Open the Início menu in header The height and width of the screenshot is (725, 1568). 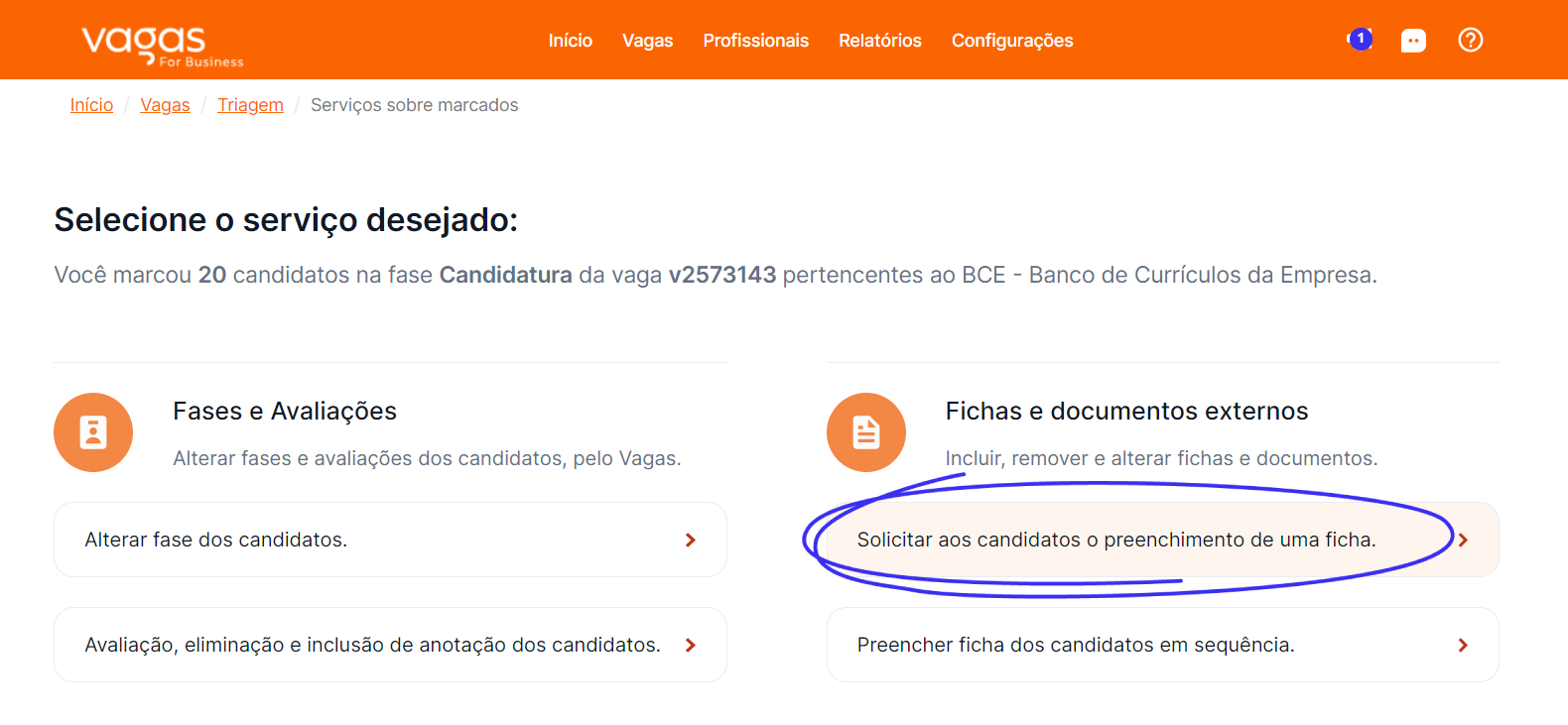(571, 41)
